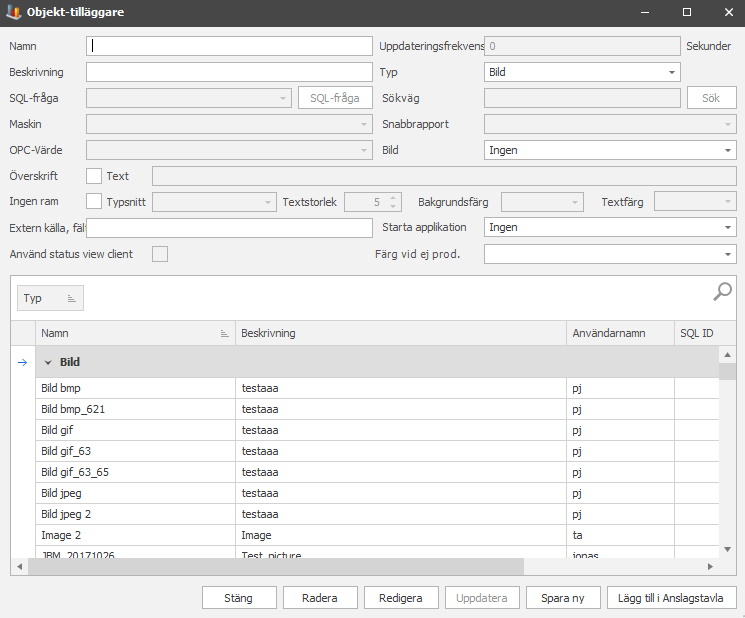This screenshot has width=745, height=618.
Task: Click the Uppdateringsfrekvens field
Action: (582, 46)
